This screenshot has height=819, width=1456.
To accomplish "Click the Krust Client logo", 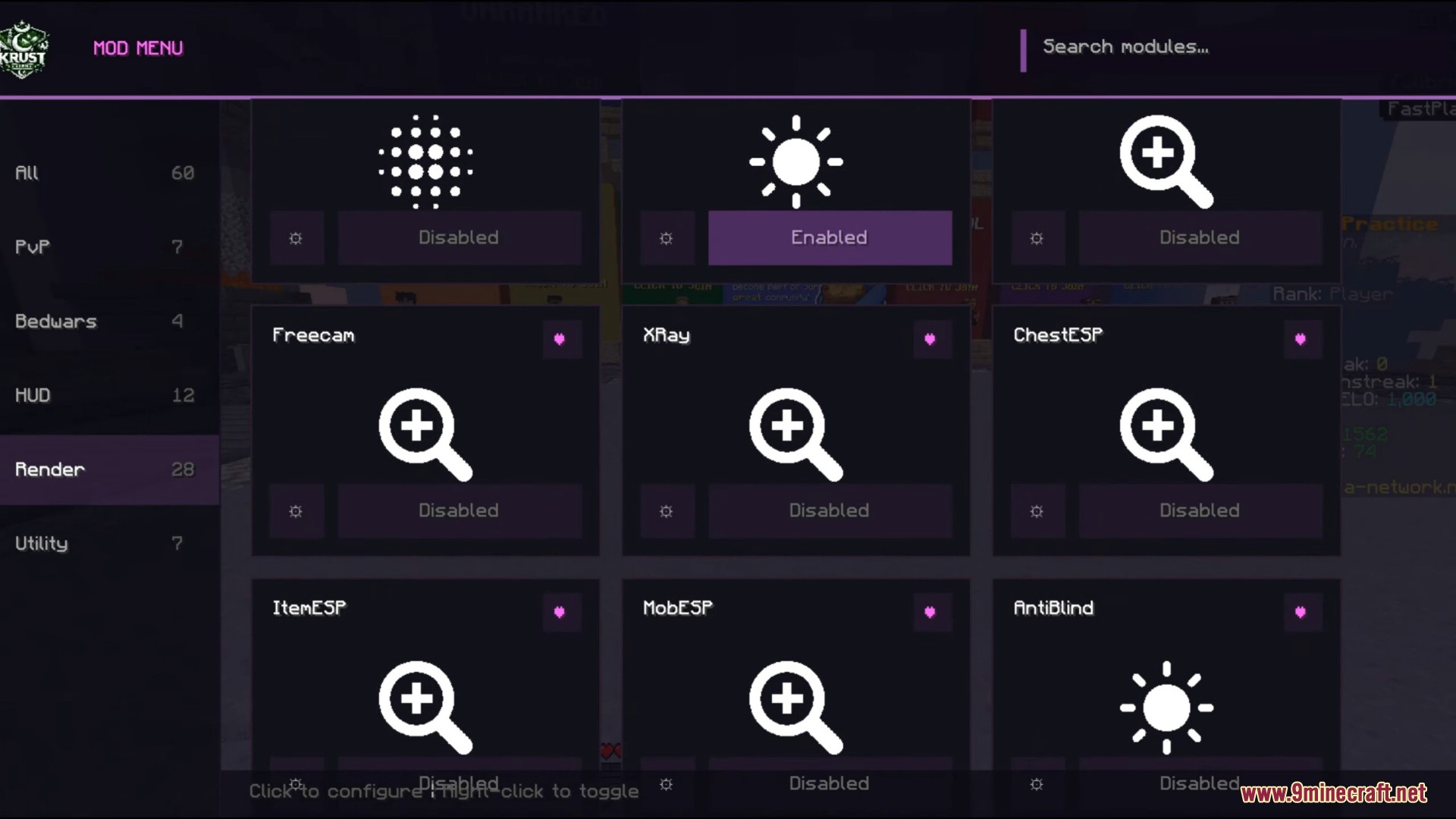I will click(x=24, y=49).
